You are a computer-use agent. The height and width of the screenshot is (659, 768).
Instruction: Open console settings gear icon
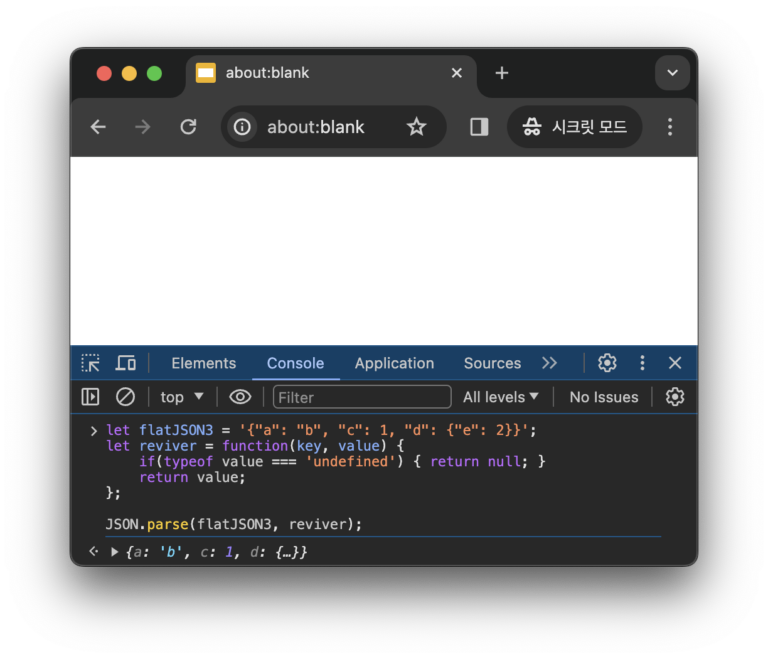[x=674, y=397]
